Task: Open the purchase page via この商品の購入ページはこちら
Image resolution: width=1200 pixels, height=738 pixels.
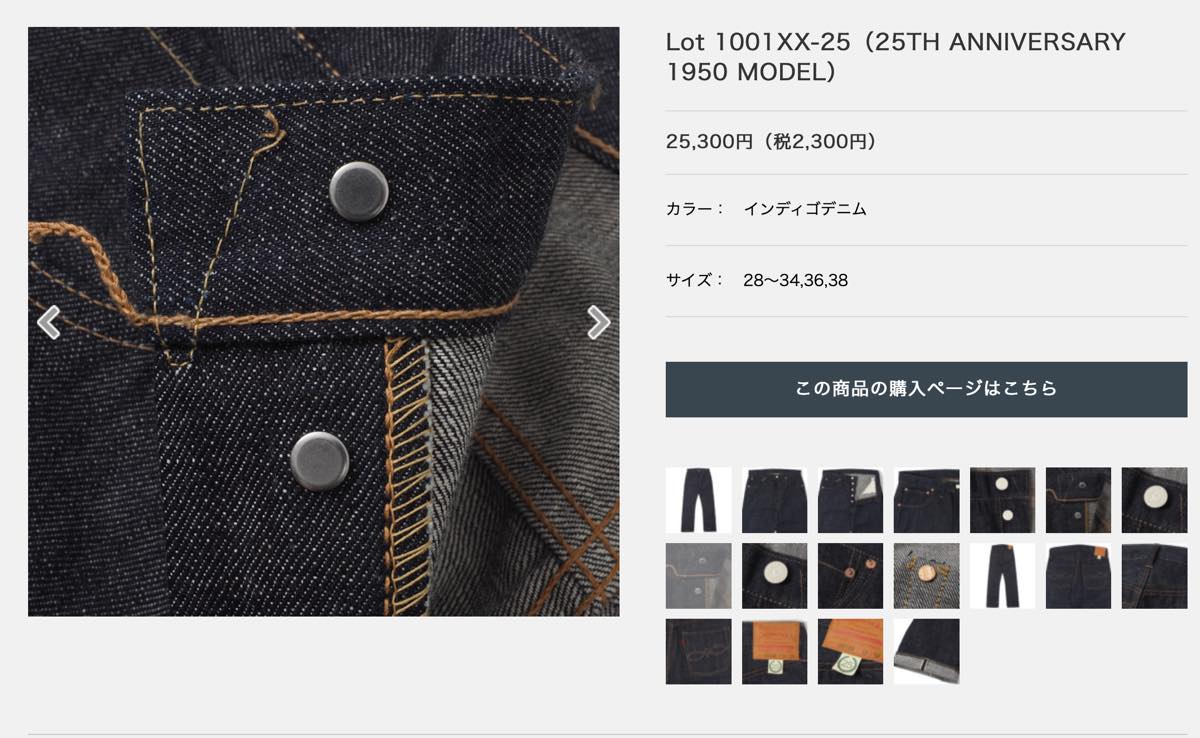Action: coord(926,389)
